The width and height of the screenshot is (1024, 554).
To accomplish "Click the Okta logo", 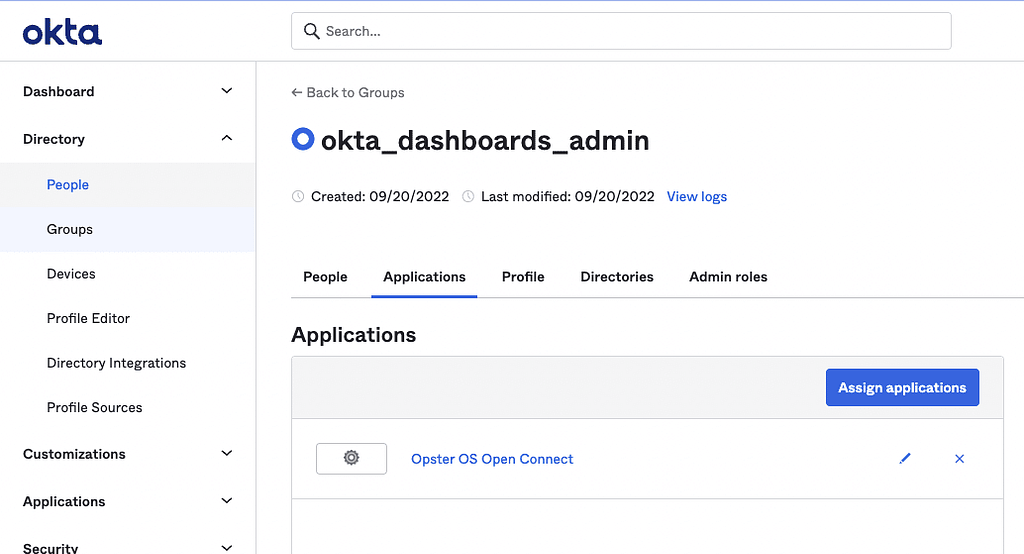I will tap(62, 33).
